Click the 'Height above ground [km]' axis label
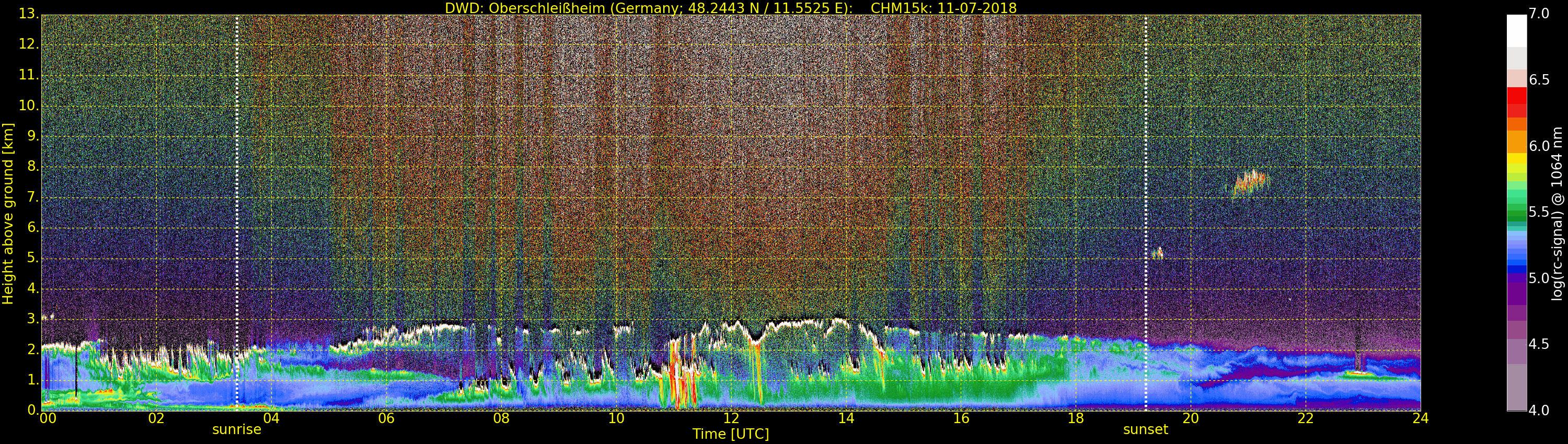Image resolution: width=1568 pixels, height=444 pixels. [8, 214]
